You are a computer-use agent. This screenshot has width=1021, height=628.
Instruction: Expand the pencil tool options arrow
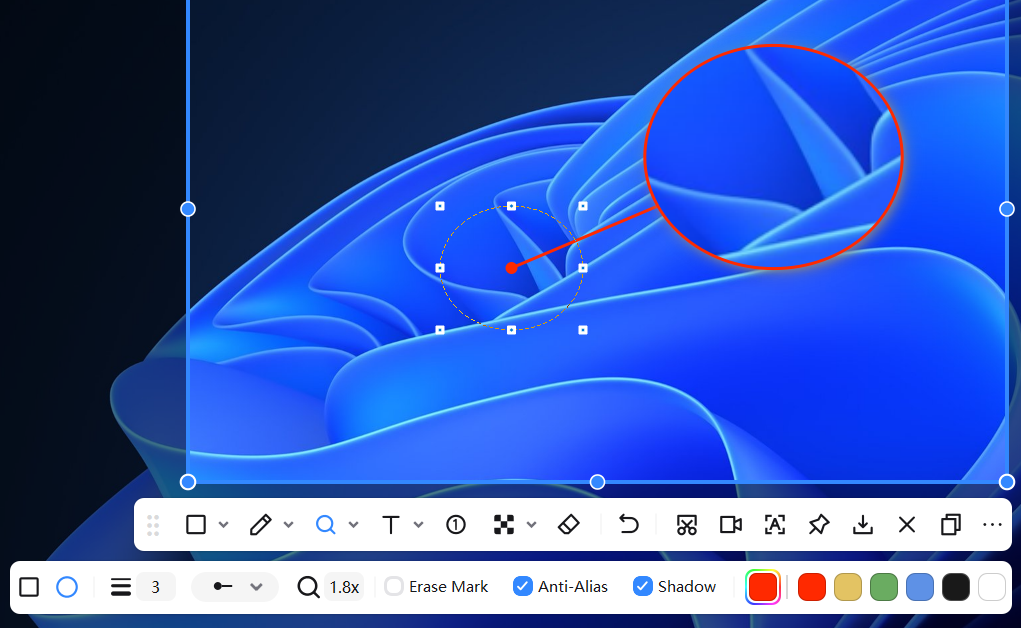coord(288,524)
